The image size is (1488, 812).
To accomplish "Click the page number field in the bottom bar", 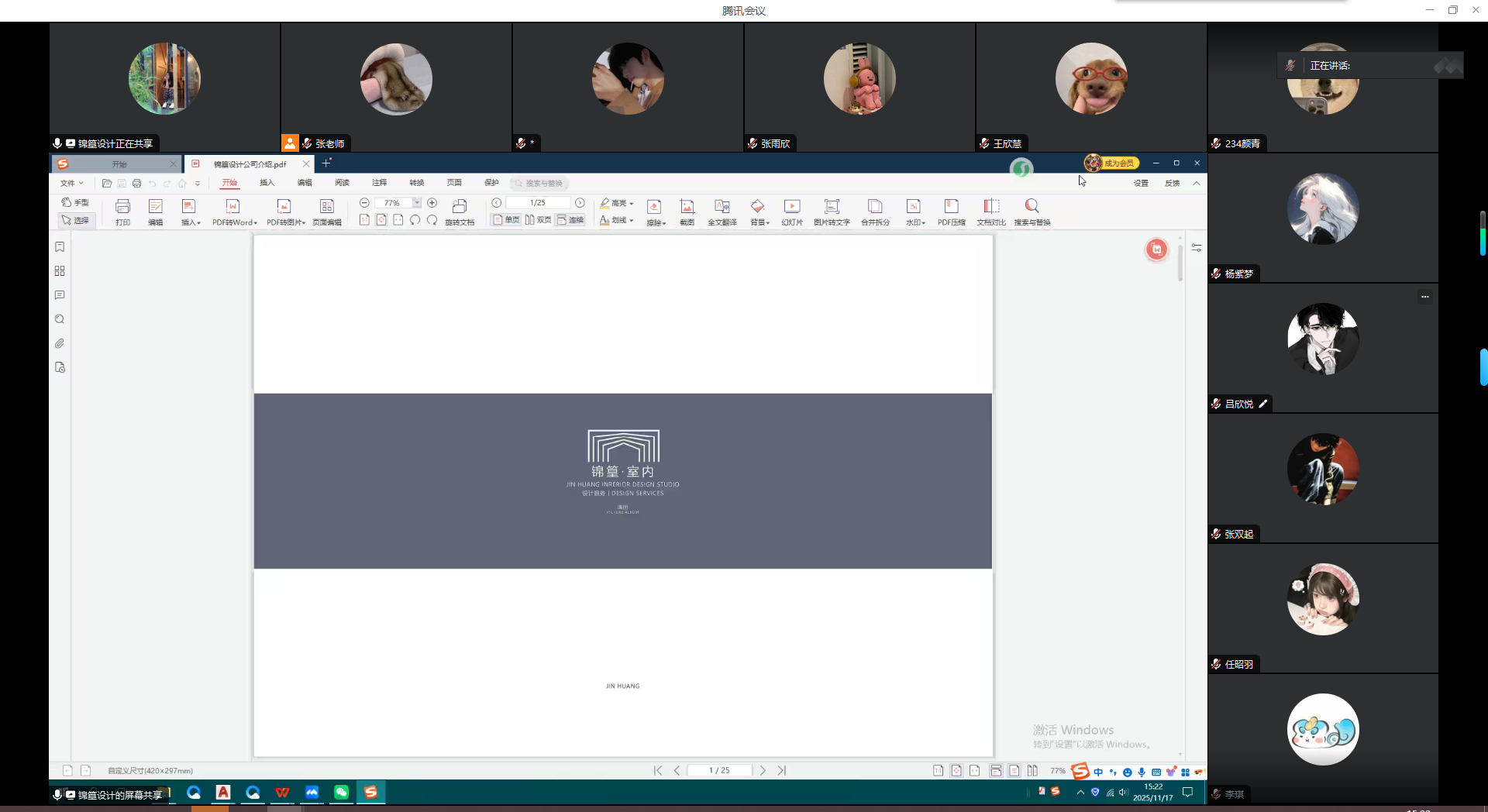I will tap(719, 770).
